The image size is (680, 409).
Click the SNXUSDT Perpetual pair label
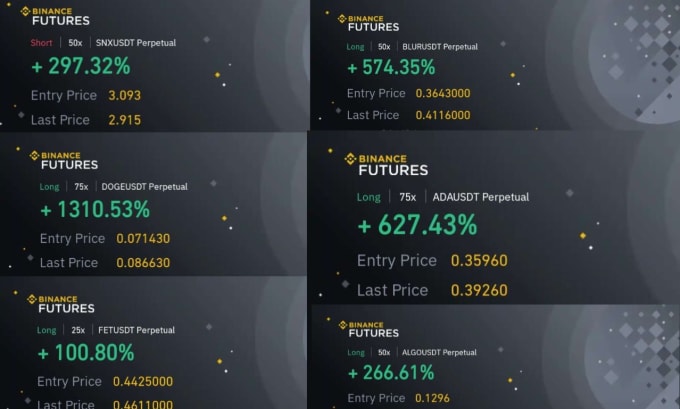click(x=136, y=43)
